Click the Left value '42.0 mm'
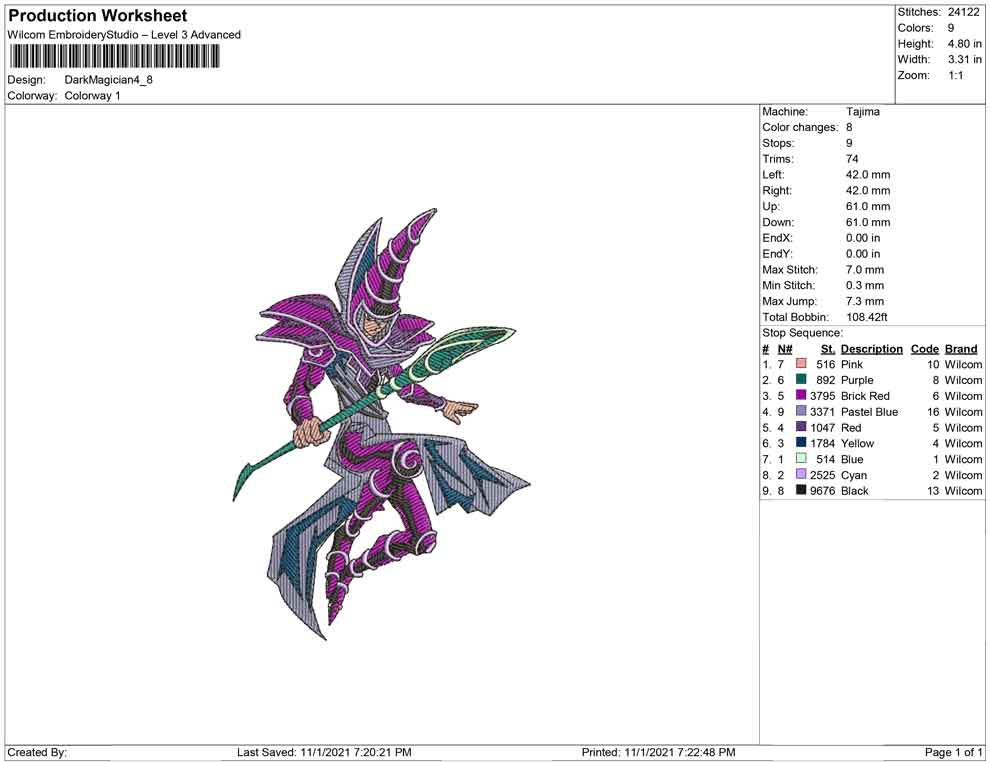Image resolution: width=990 pixels, height=762 pixels. 868,174
